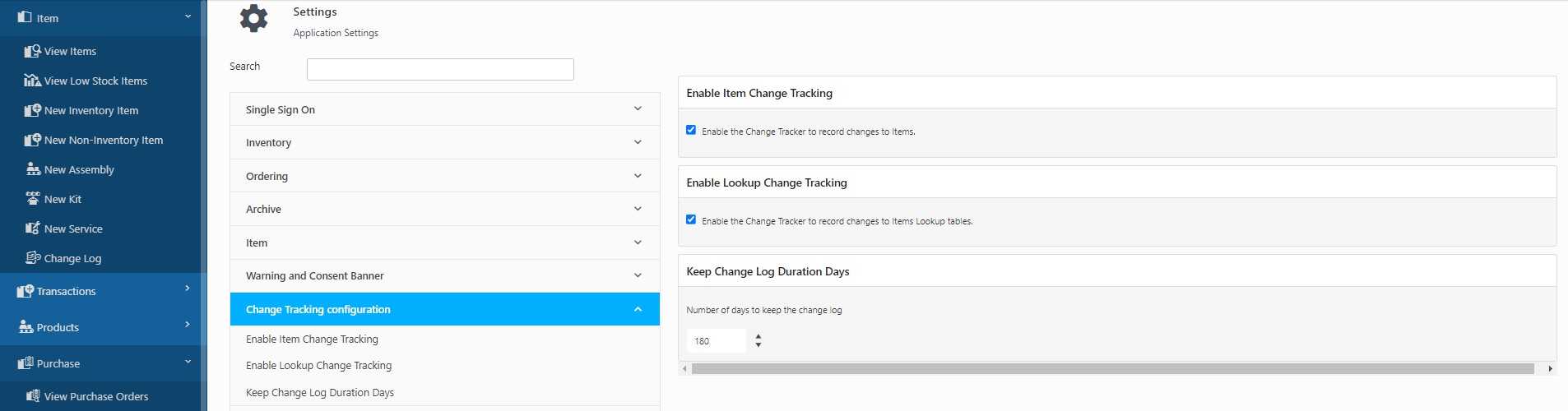Uncheck Enable Item Change Tracking checkbox
The image size is (1568, 411).
[x=691, y=130]
